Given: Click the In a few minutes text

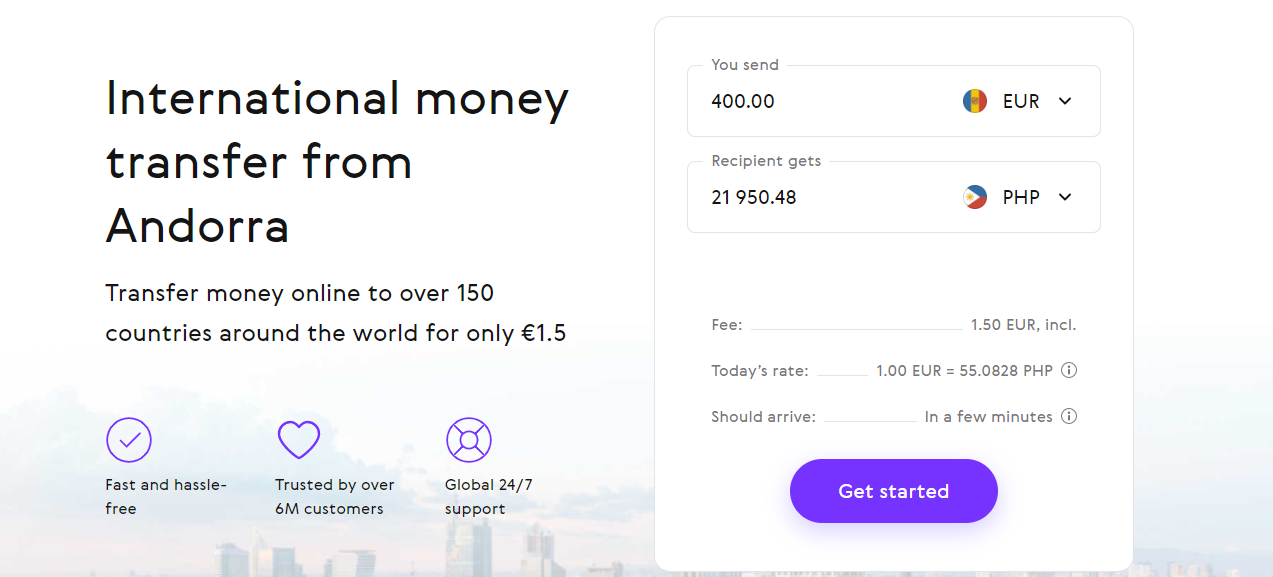Looking at the screenshot, I should click(989, 416).
